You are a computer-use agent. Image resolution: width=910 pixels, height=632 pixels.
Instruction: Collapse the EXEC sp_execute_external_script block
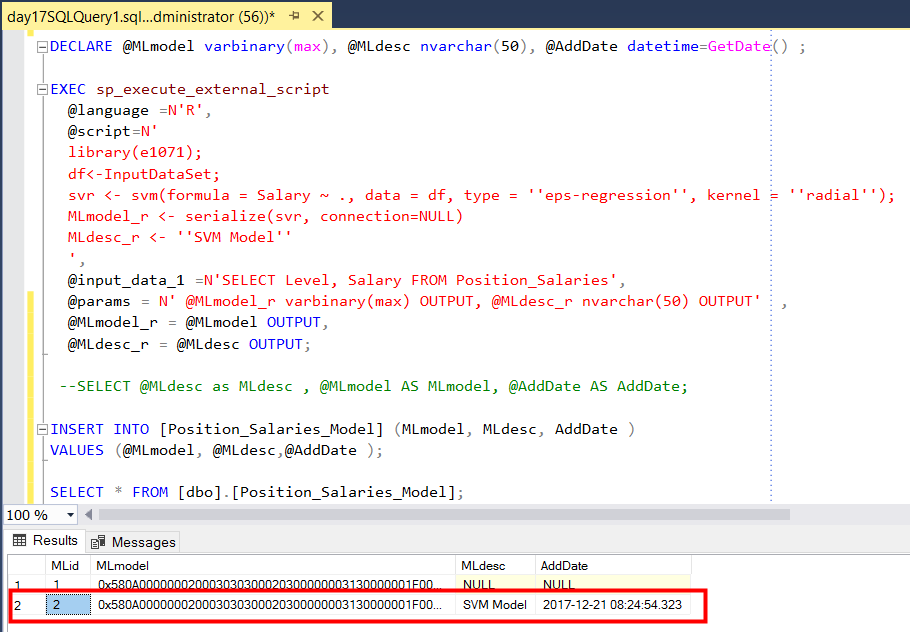(42, 89)
